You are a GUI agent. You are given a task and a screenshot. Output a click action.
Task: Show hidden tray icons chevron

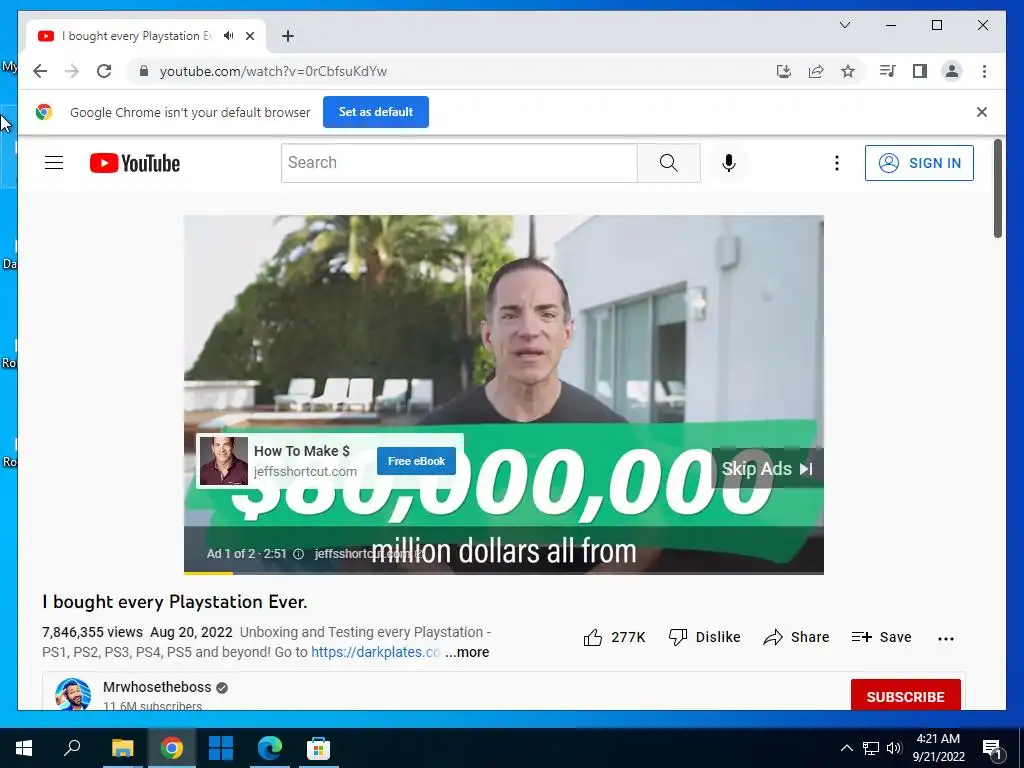846,748
